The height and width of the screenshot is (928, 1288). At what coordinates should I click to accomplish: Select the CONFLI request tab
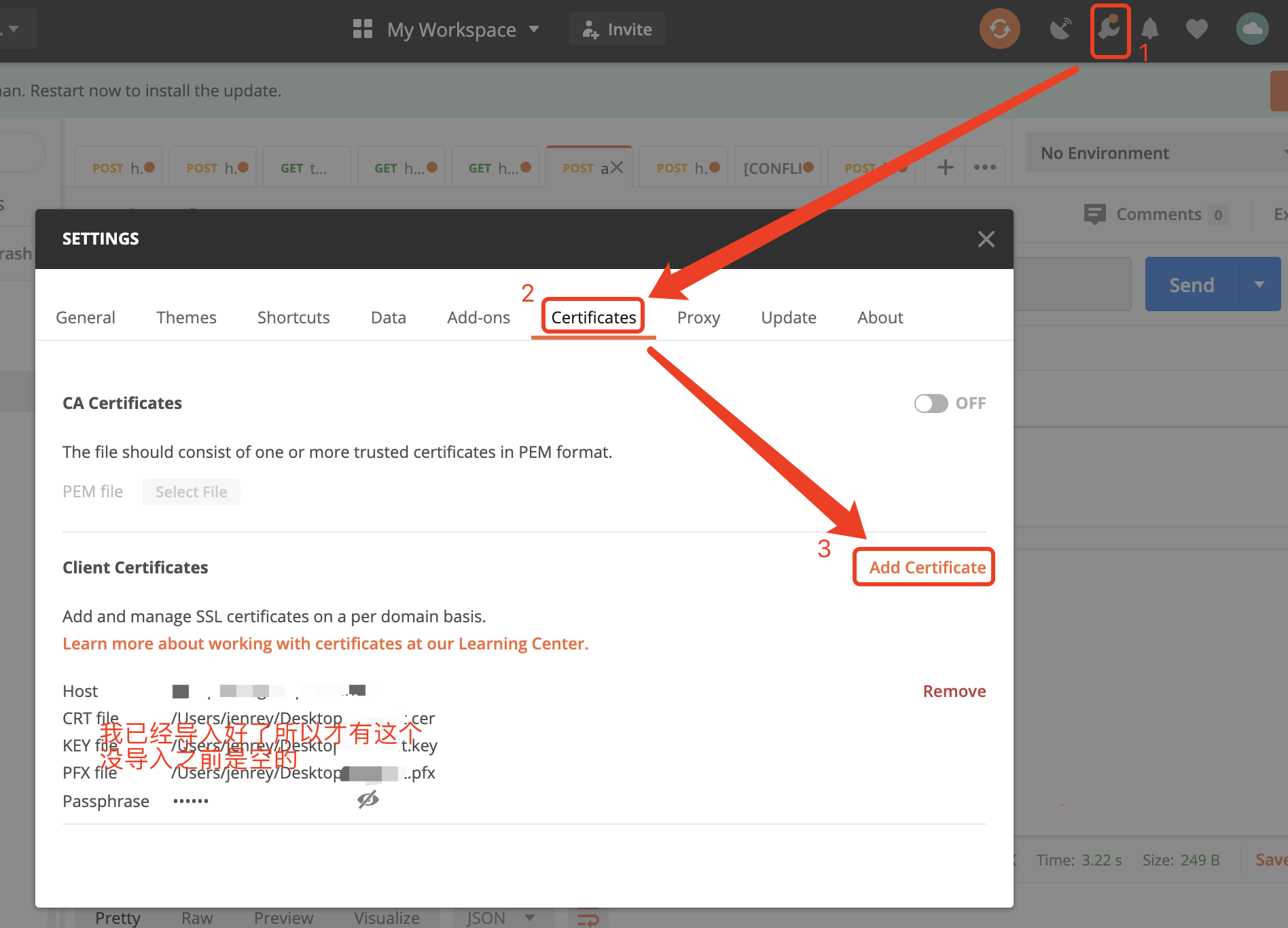click(x=779, y=167)
